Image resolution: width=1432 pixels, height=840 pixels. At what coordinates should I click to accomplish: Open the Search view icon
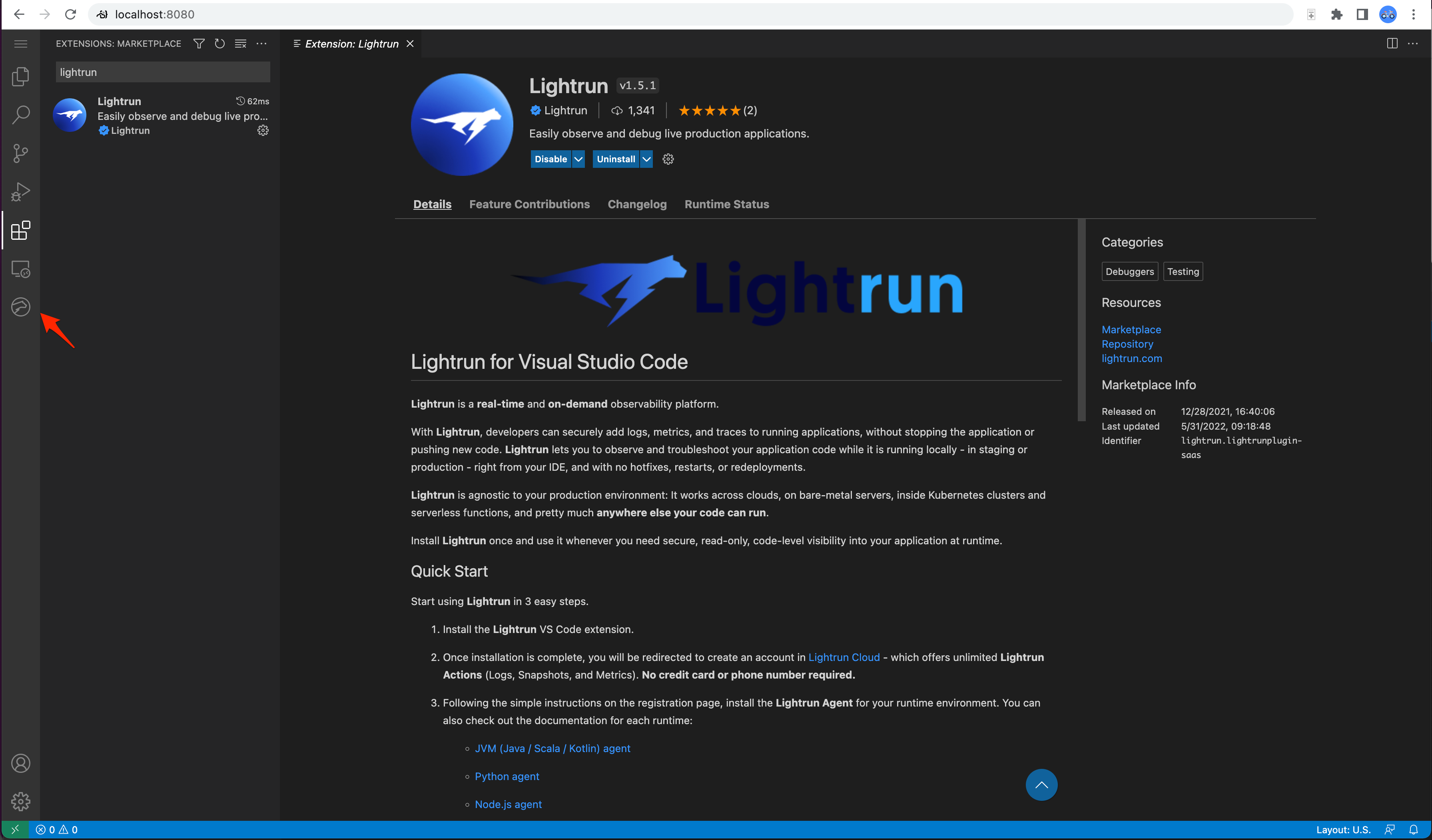pyautogui.click(x=20, y=115)
